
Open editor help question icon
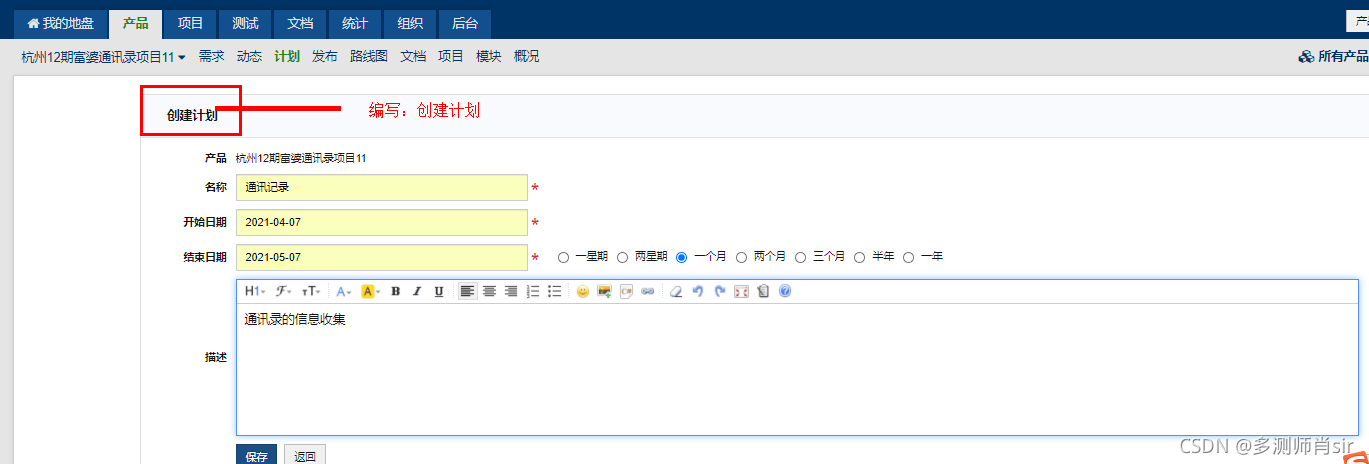[x=785, y=291]
